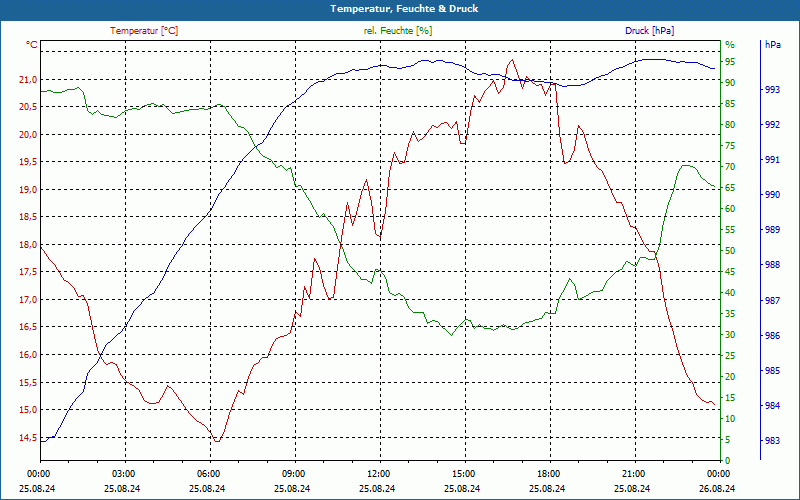Click the green "85" humidity axis value
The width and height of the screenshot is (800, 500).
730,104
